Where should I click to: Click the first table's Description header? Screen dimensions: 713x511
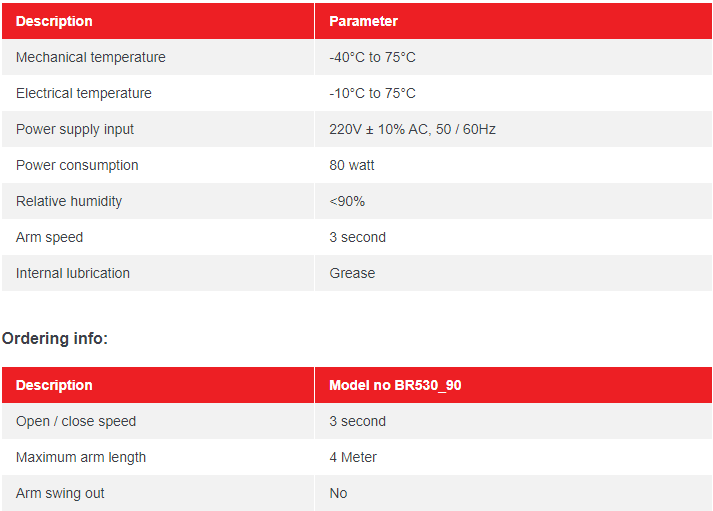coord(54,21)
